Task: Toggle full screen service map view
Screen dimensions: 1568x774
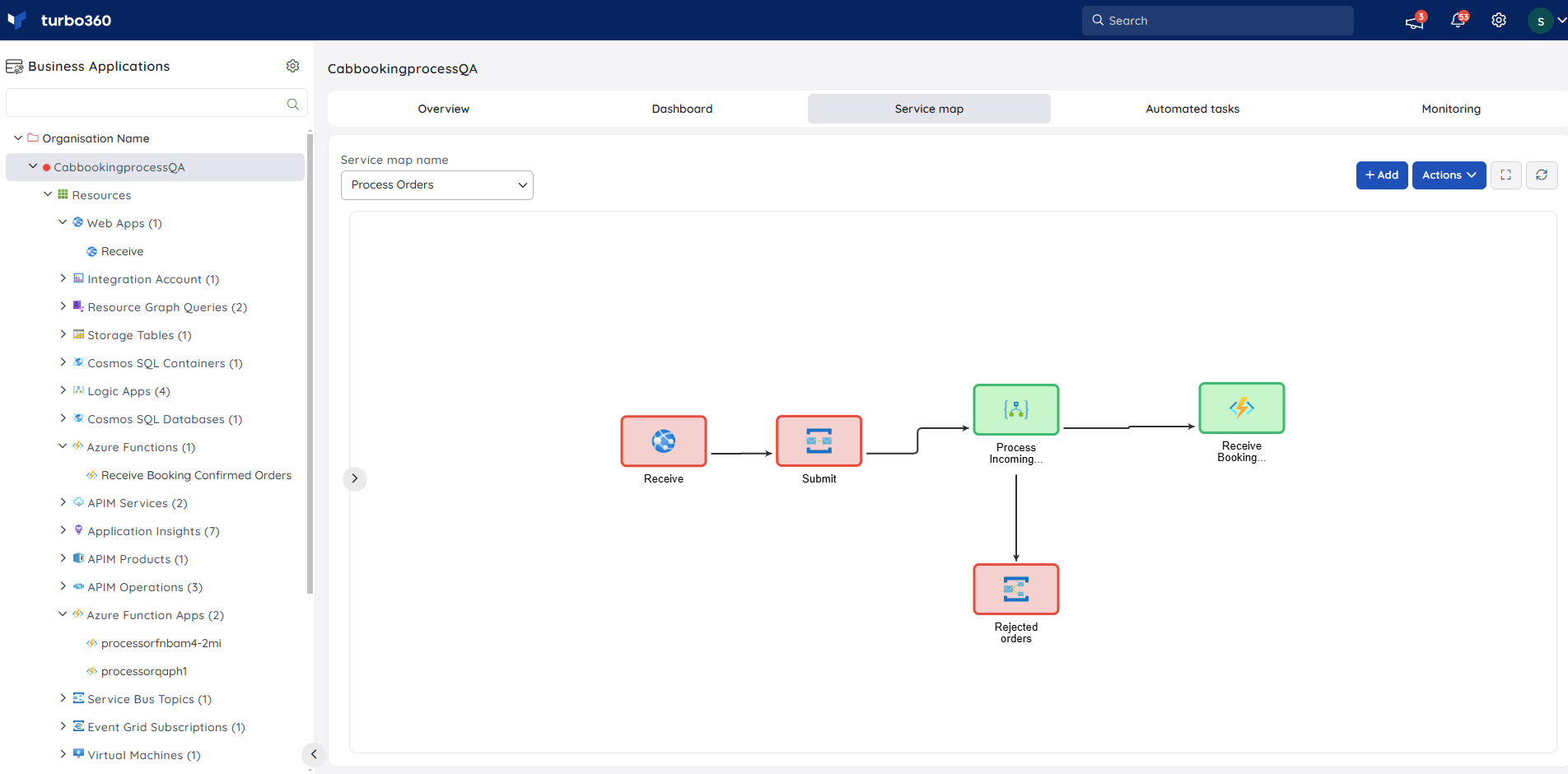Action: 1505,175
